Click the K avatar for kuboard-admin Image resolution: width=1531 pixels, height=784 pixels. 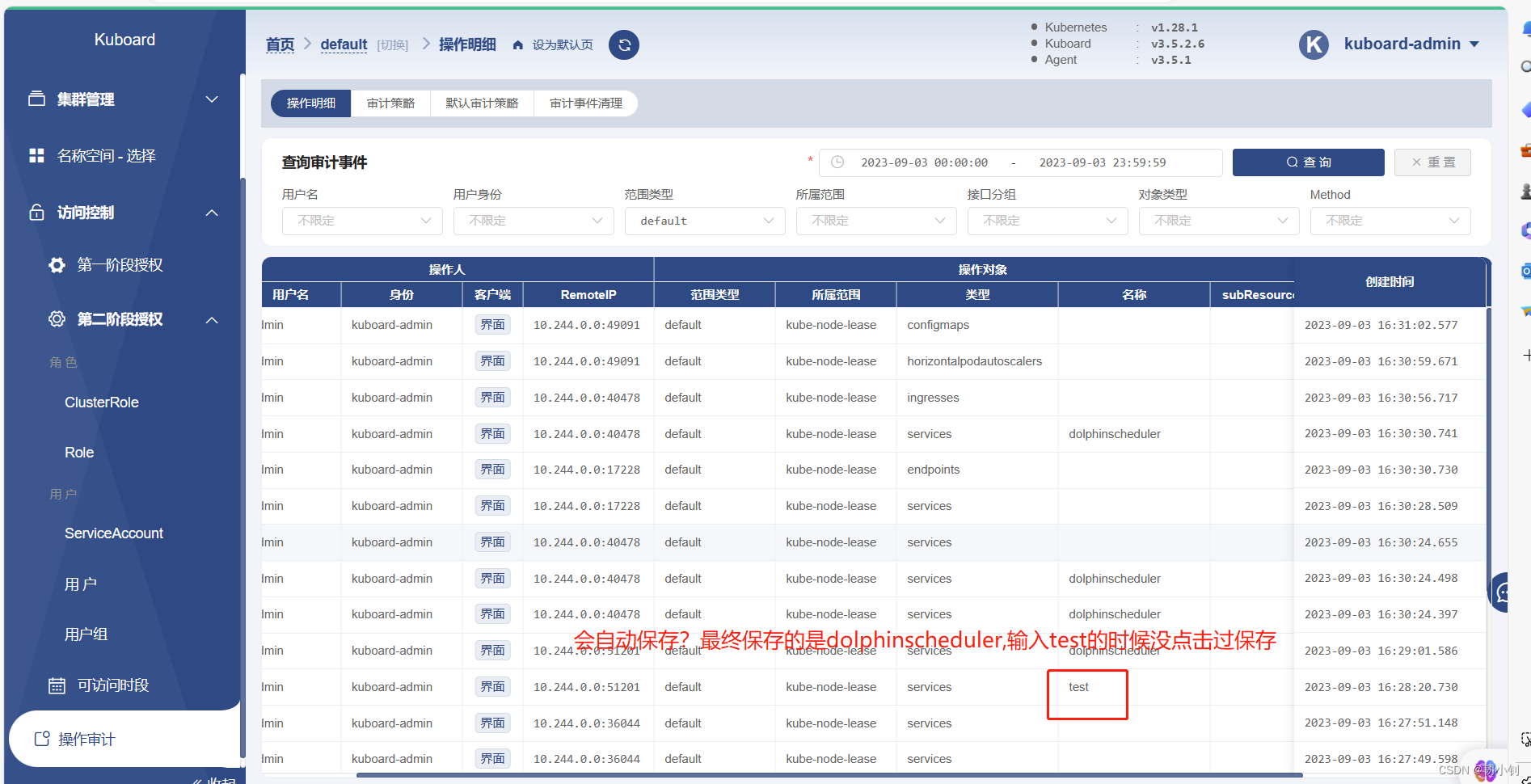coord(1314,44)
